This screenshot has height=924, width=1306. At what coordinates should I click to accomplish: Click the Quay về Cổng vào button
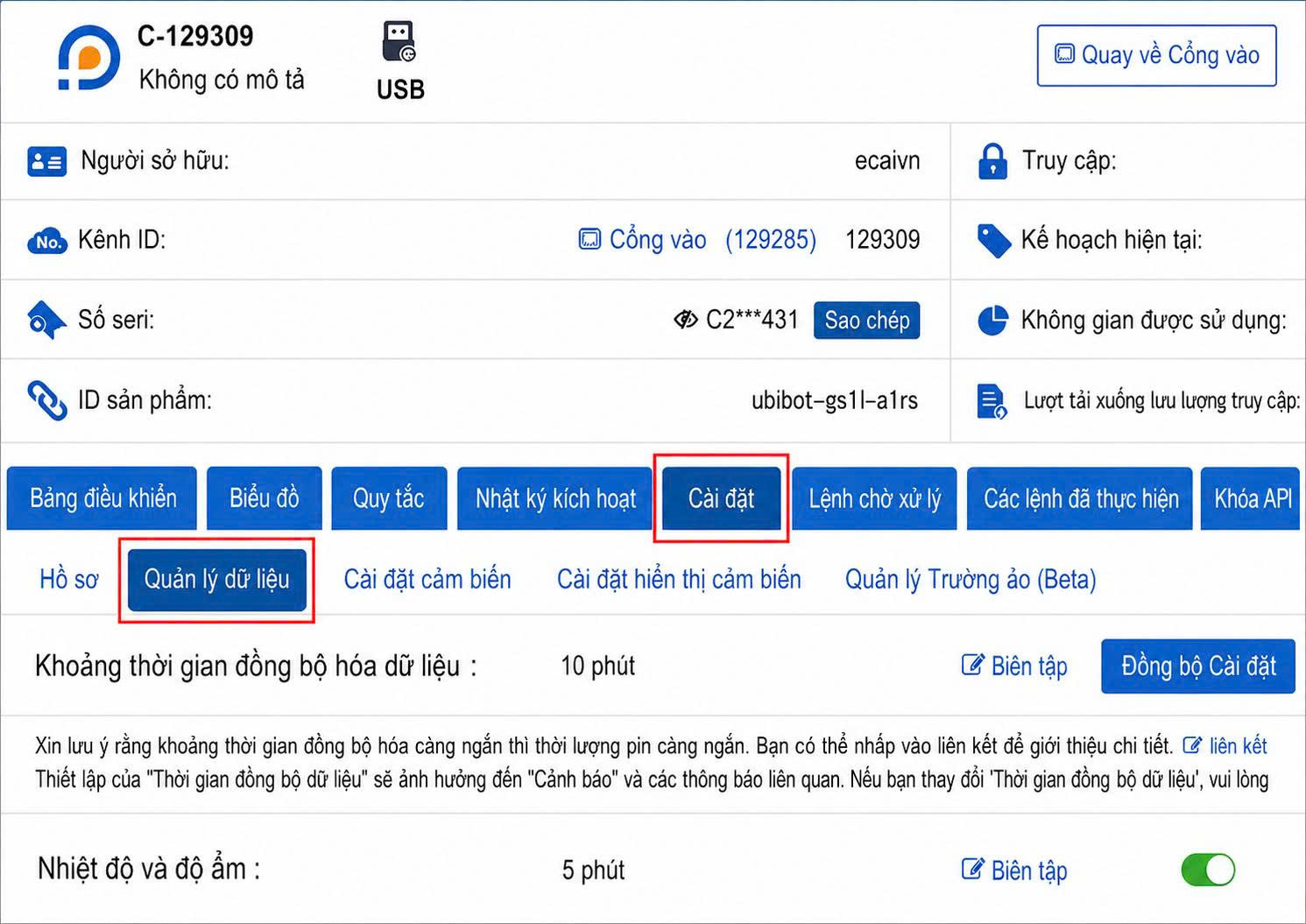pos(1156,55)
